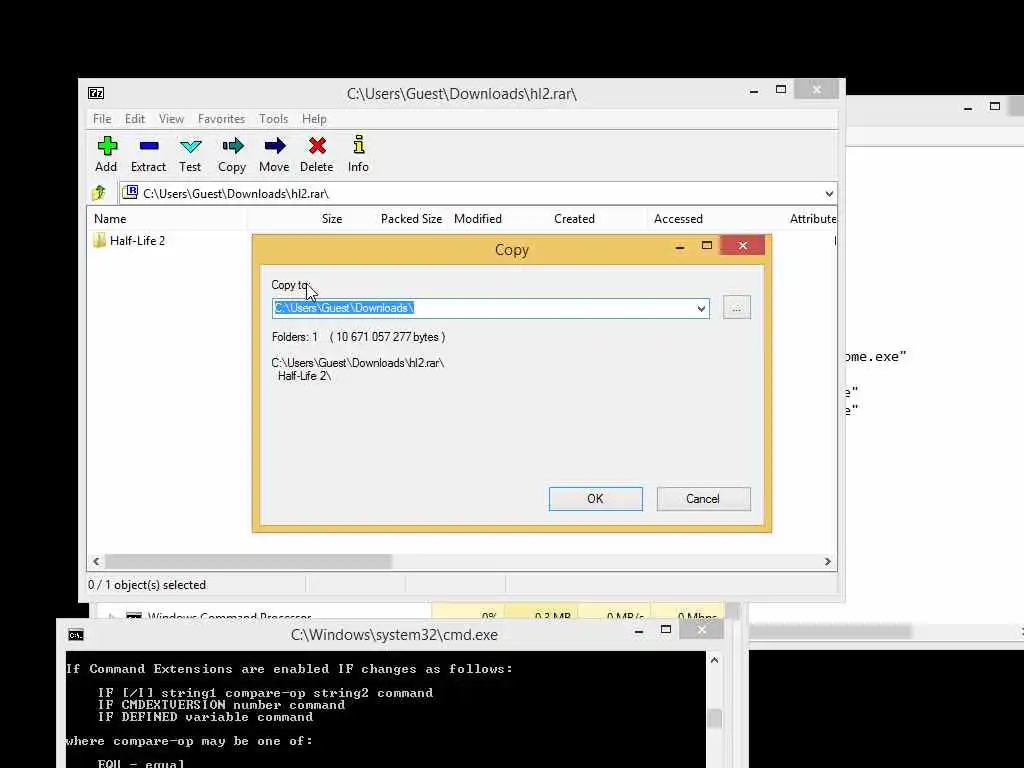The image size is (1024, 768).
Task: Go up one folder level icon
Action: pyautogui.click(x=99, y=193)
